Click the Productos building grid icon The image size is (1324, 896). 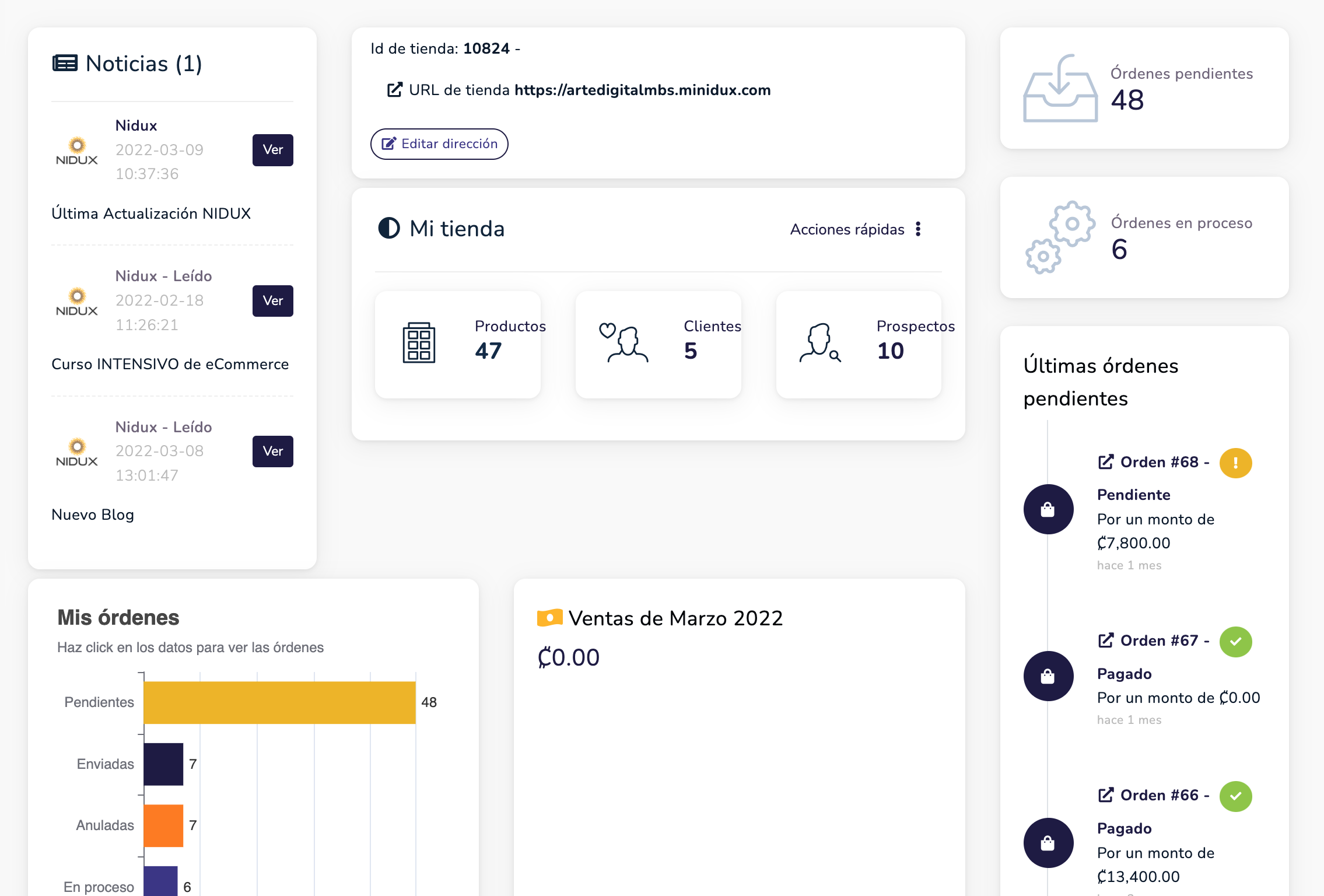pyautogui.click(x=419, y=343)
